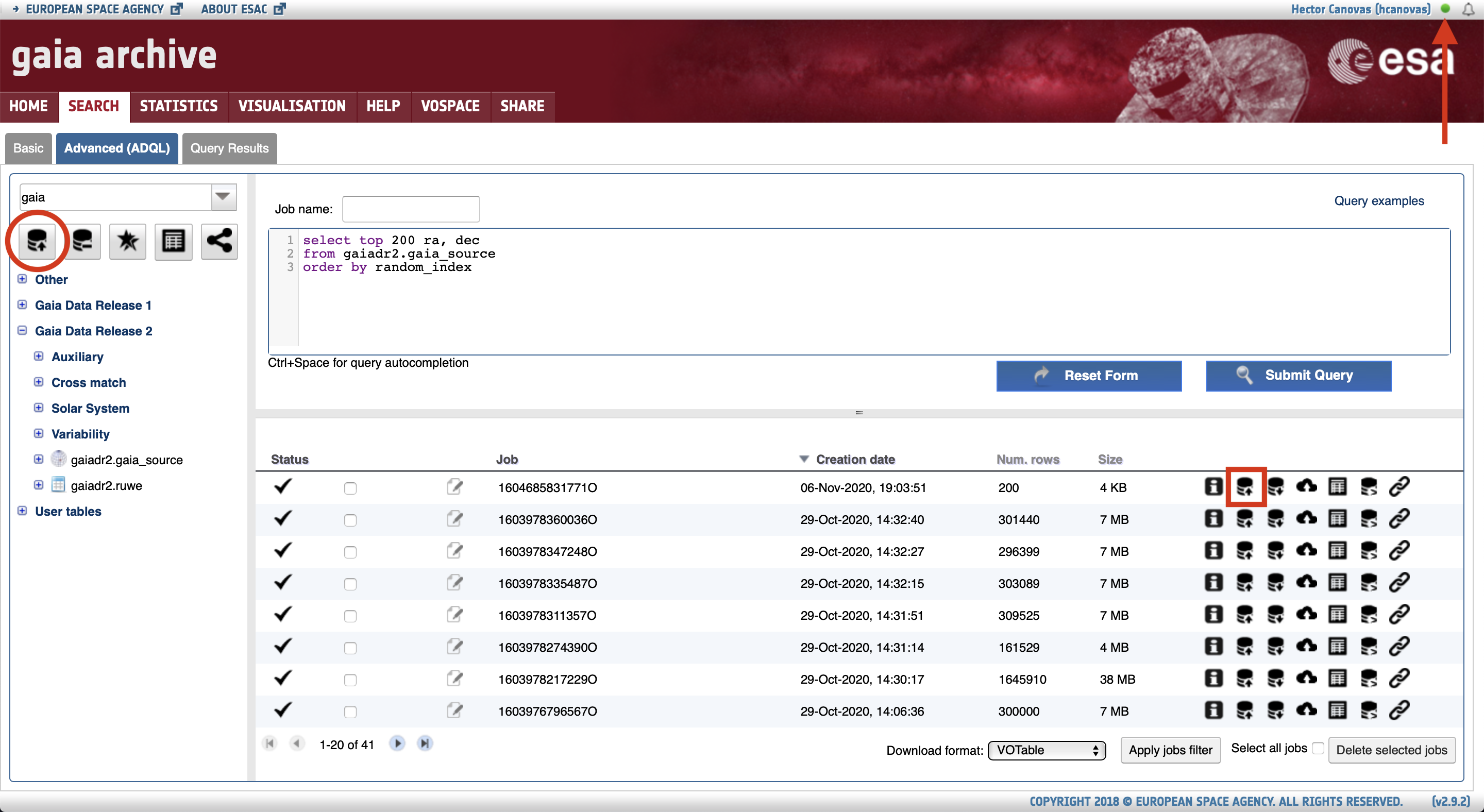Tick checkbox for job 1603976796567O

[350, 712]
